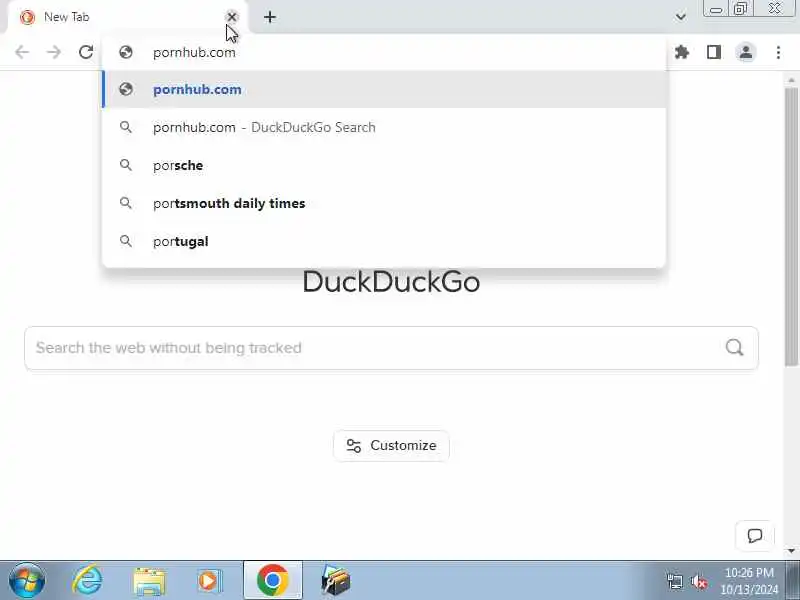Viewport: 800px width, 600px height.
Task: Open the Windows Start orb
Action: click(27, 581)
